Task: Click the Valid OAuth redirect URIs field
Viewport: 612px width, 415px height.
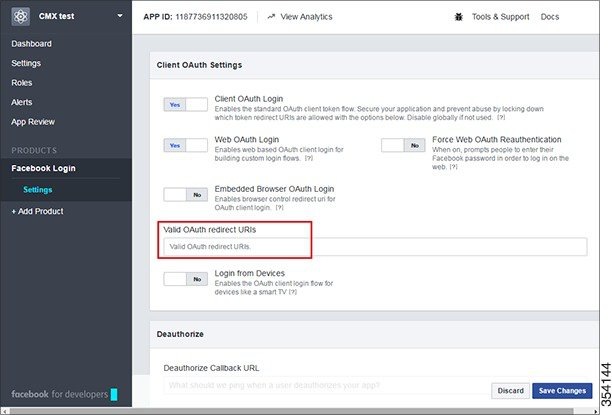Action: (375, 247)
